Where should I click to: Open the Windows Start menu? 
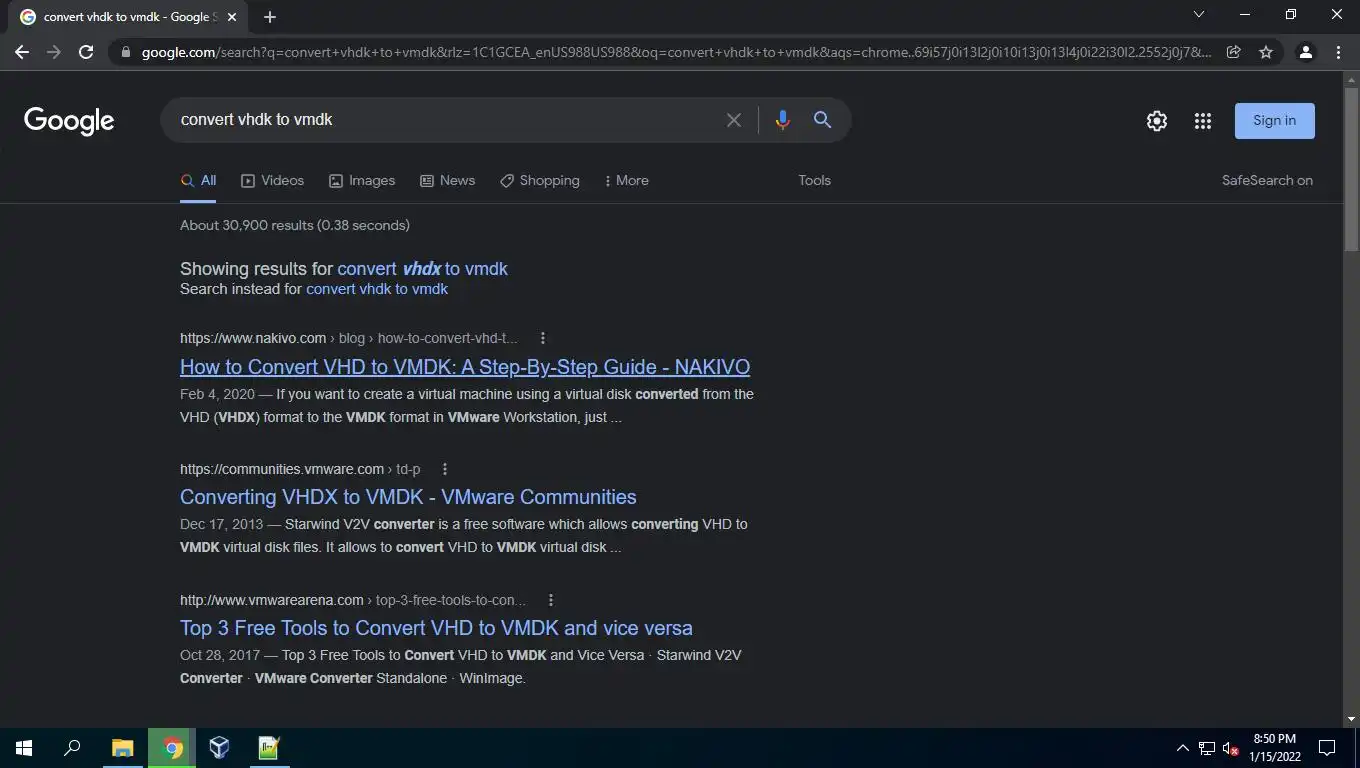24,748
